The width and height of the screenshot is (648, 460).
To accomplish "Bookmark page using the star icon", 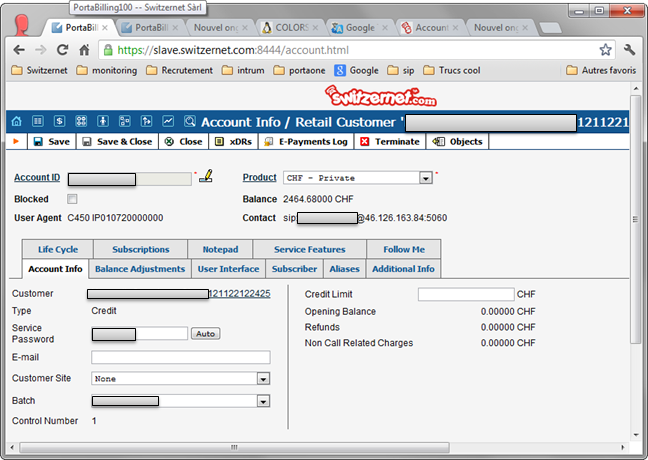I will 605,49.
